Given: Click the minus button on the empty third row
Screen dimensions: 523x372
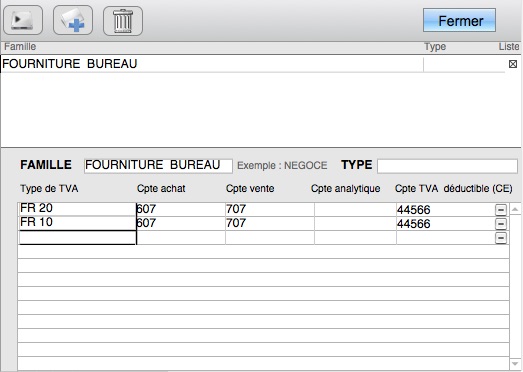Looking at the screenshot, I should pos(501,238).
